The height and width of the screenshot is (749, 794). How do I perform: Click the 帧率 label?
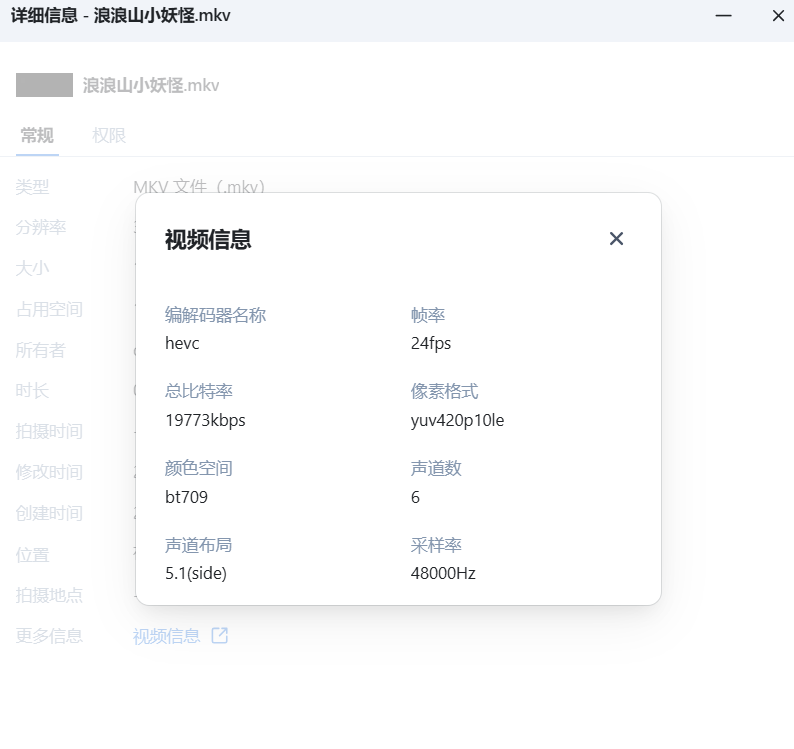click(428, 315)
